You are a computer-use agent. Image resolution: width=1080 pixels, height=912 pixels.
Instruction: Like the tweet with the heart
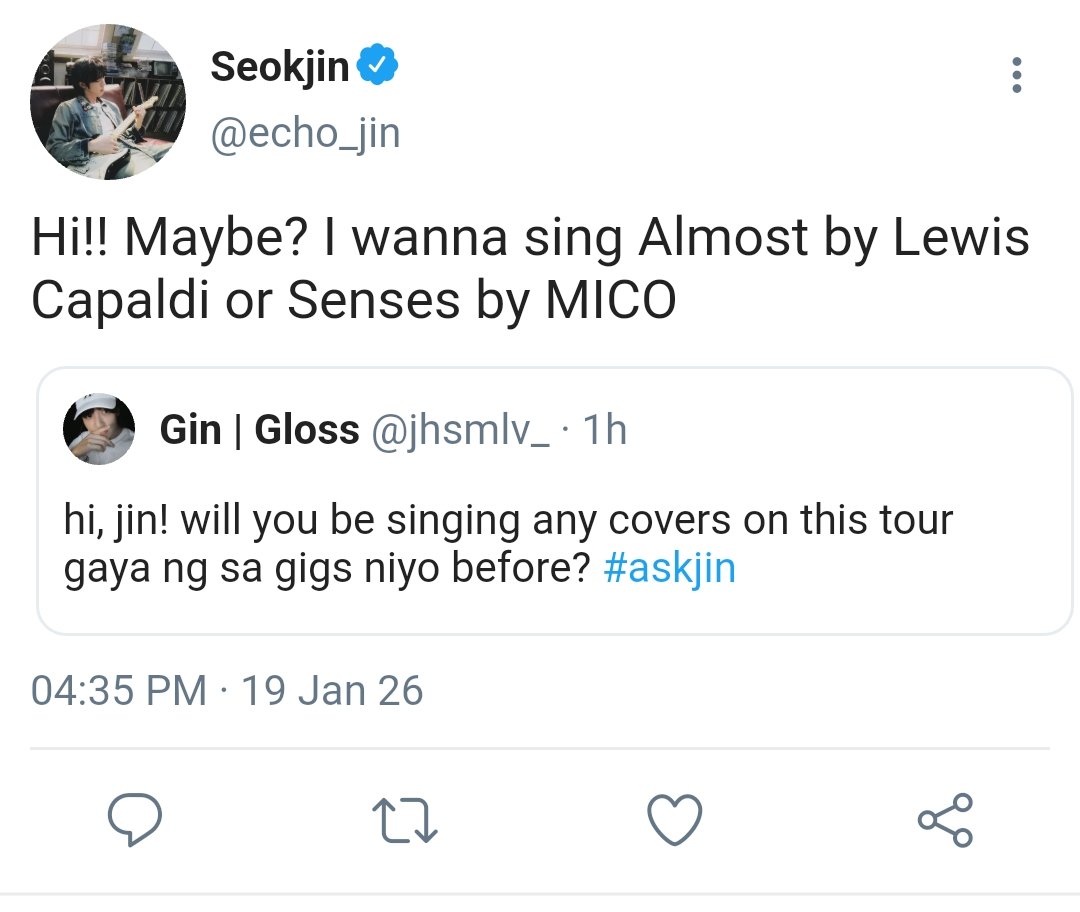coord(675,820)
